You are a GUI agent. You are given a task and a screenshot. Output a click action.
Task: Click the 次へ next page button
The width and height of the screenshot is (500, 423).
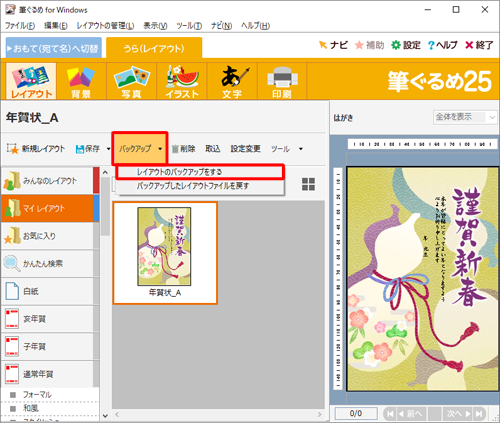457,414
